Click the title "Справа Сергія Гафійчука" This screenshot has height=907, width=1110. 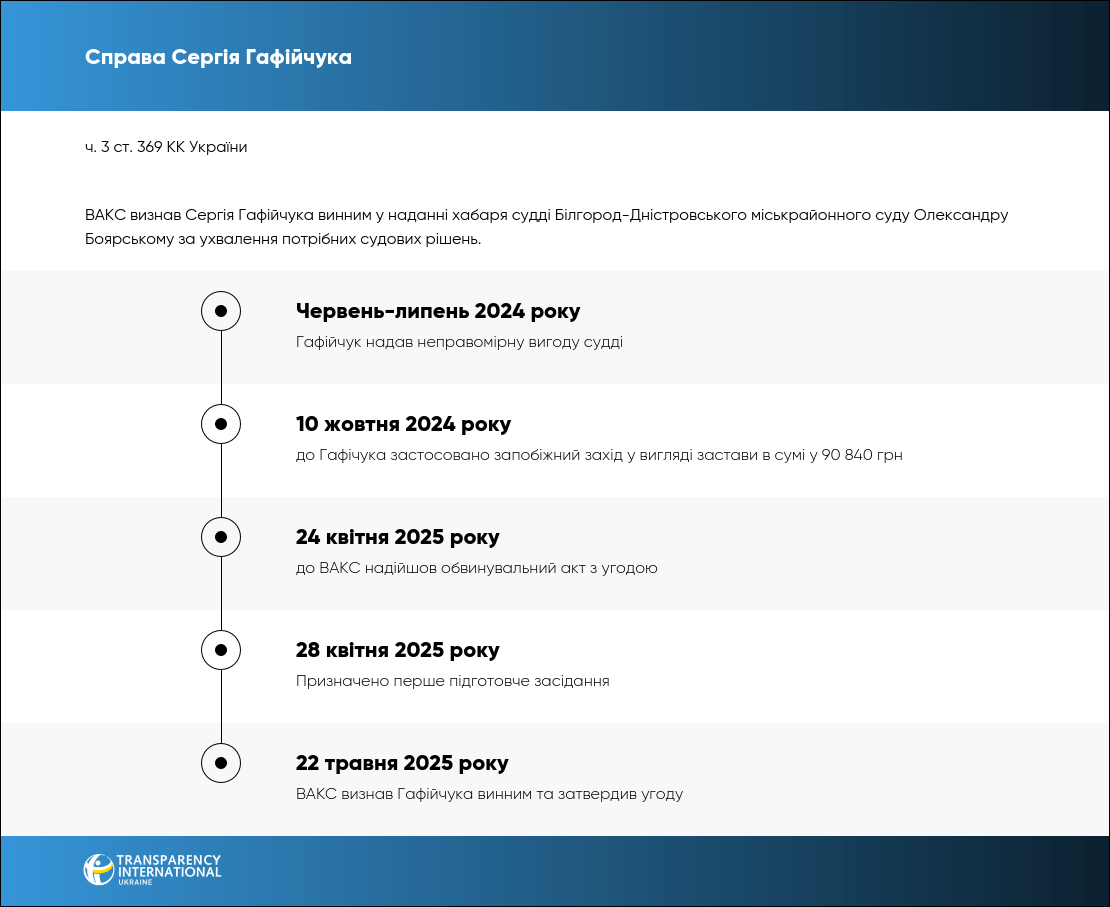[218, 57]
